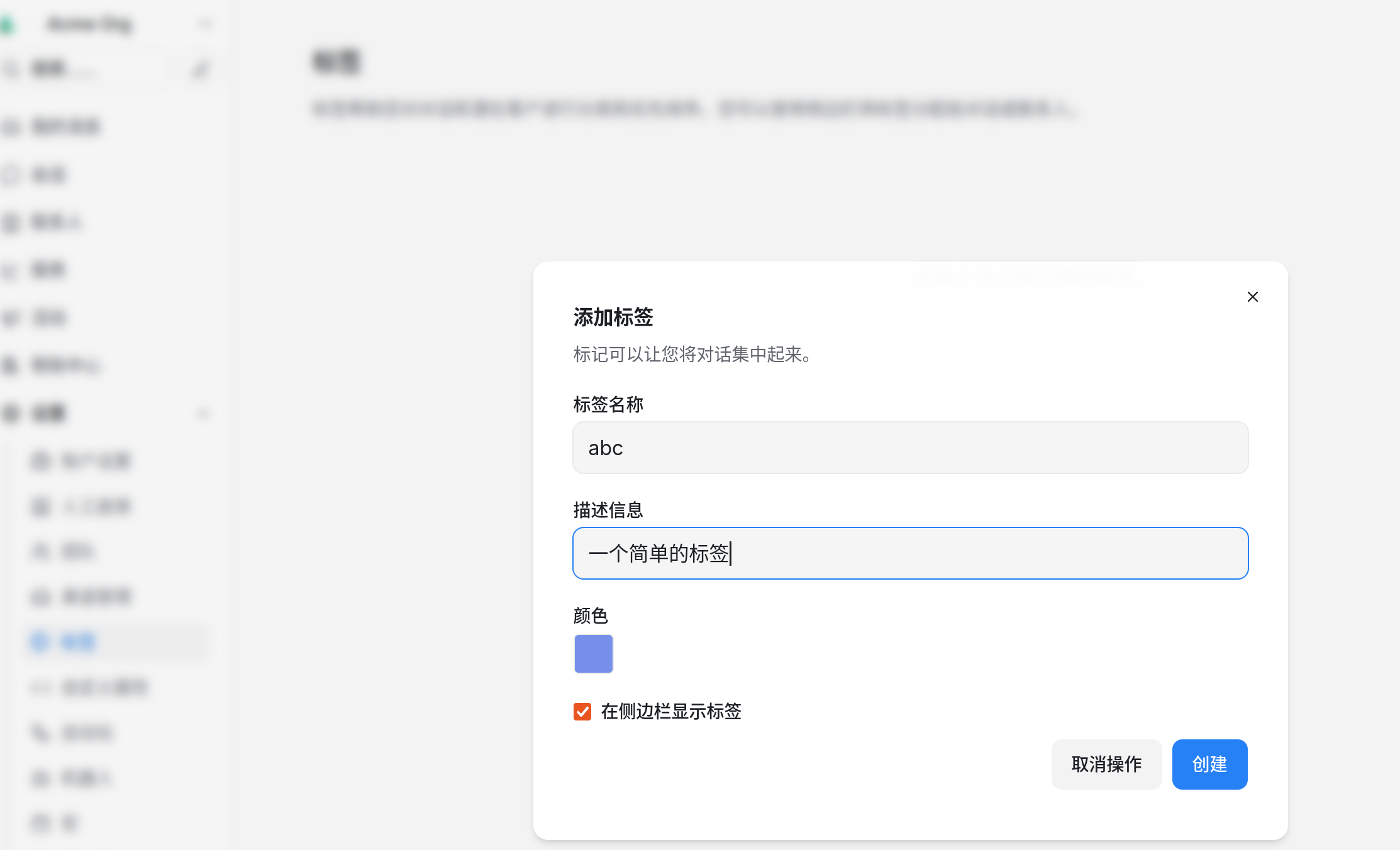
Task: Click the phone icon in settings submenu
Action: [x=40, y=732]
